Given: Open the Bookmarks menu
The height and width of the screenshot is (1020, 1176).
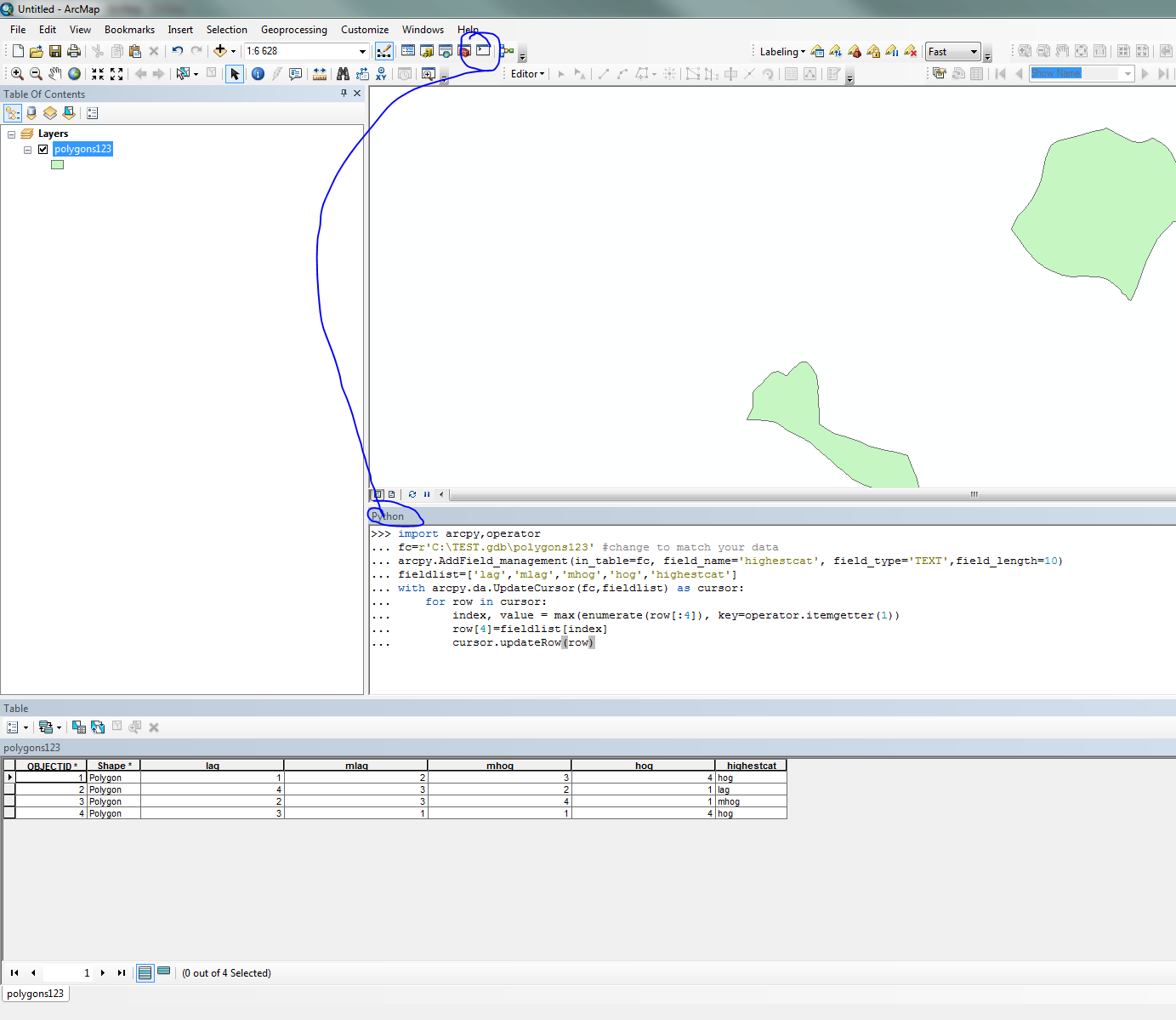Looking at the screenshot, I should [x=129, y=30].
